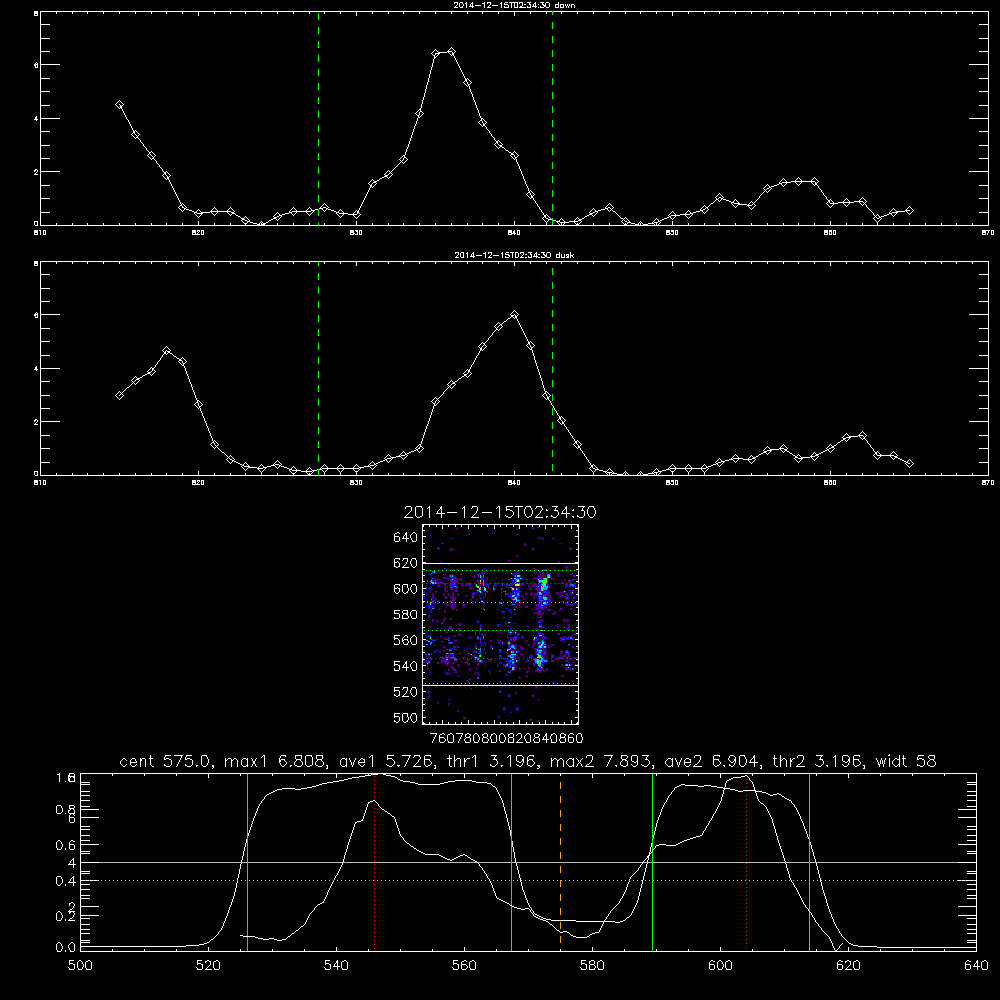The image size is (1000, 1000).
Task: Click the 'thr1 3.196' value in the stats line
Action: [x=491, y=761]
